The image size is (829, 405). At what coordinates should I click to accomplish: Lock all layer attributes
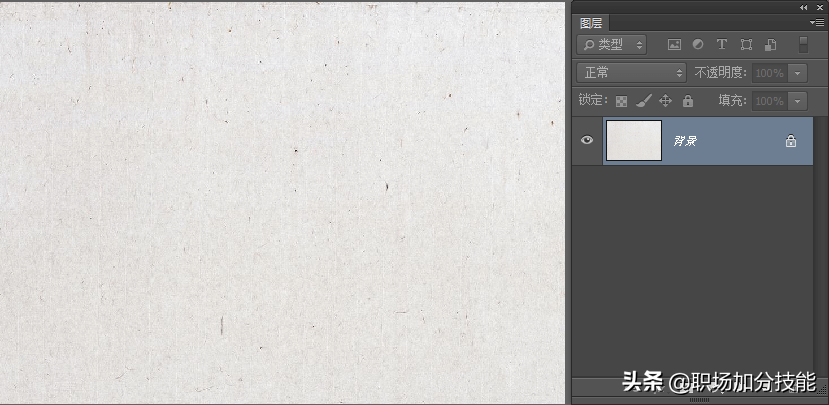click(x=687, y=100)
